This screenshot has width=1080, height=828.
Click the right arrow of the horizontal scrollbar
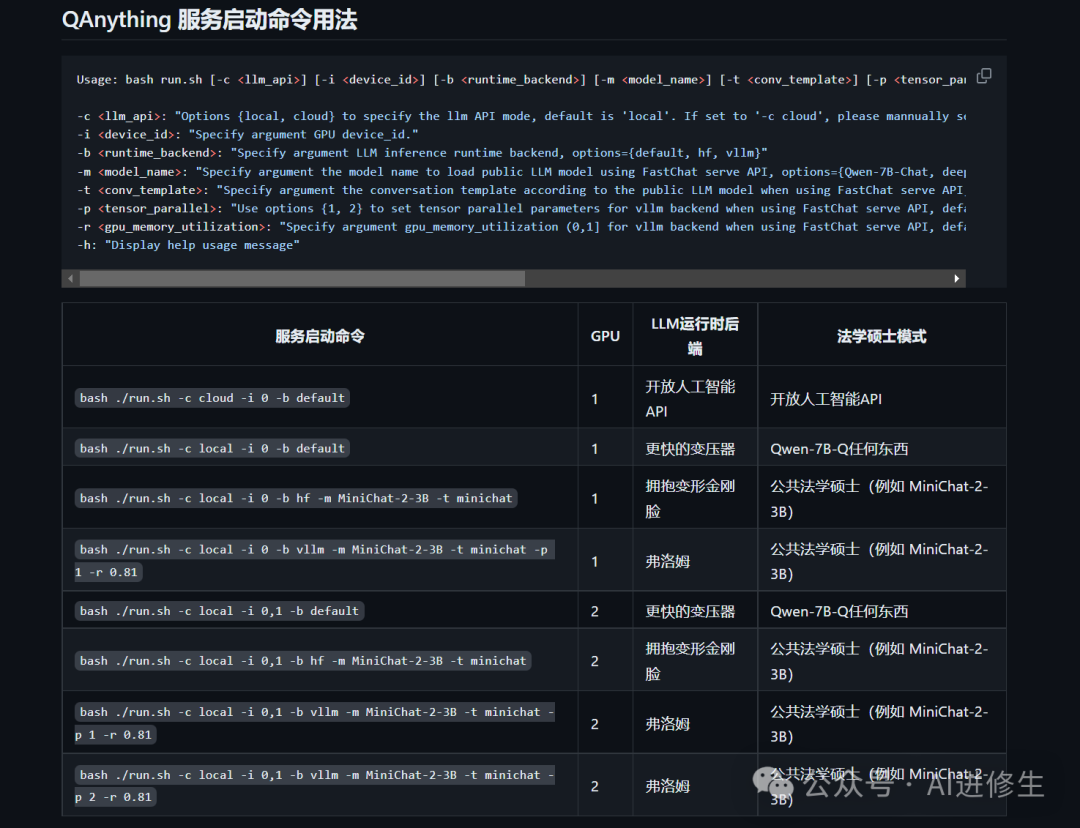[957, 279]
